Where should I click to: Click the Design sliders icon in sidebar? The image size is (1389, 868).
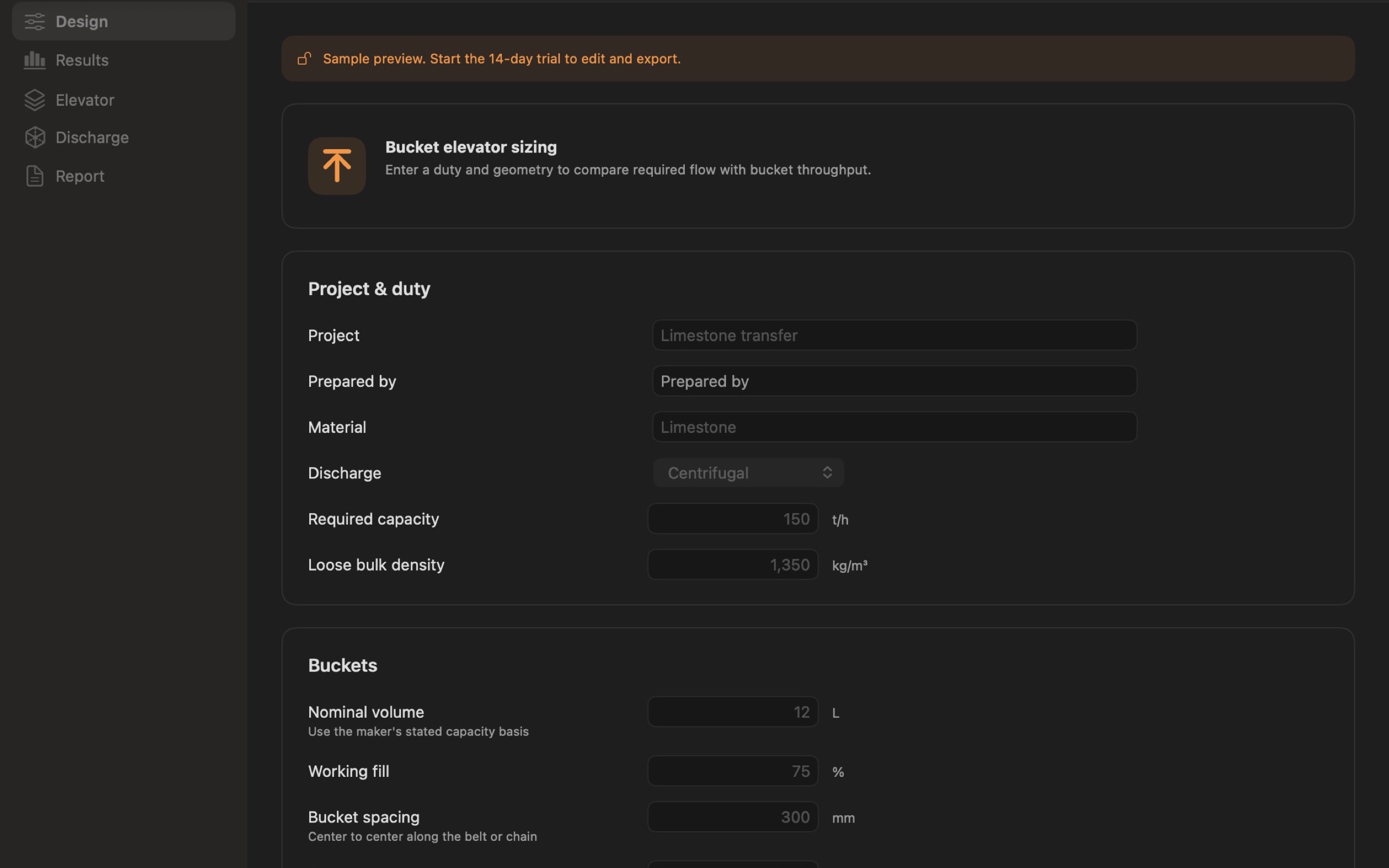34,22
